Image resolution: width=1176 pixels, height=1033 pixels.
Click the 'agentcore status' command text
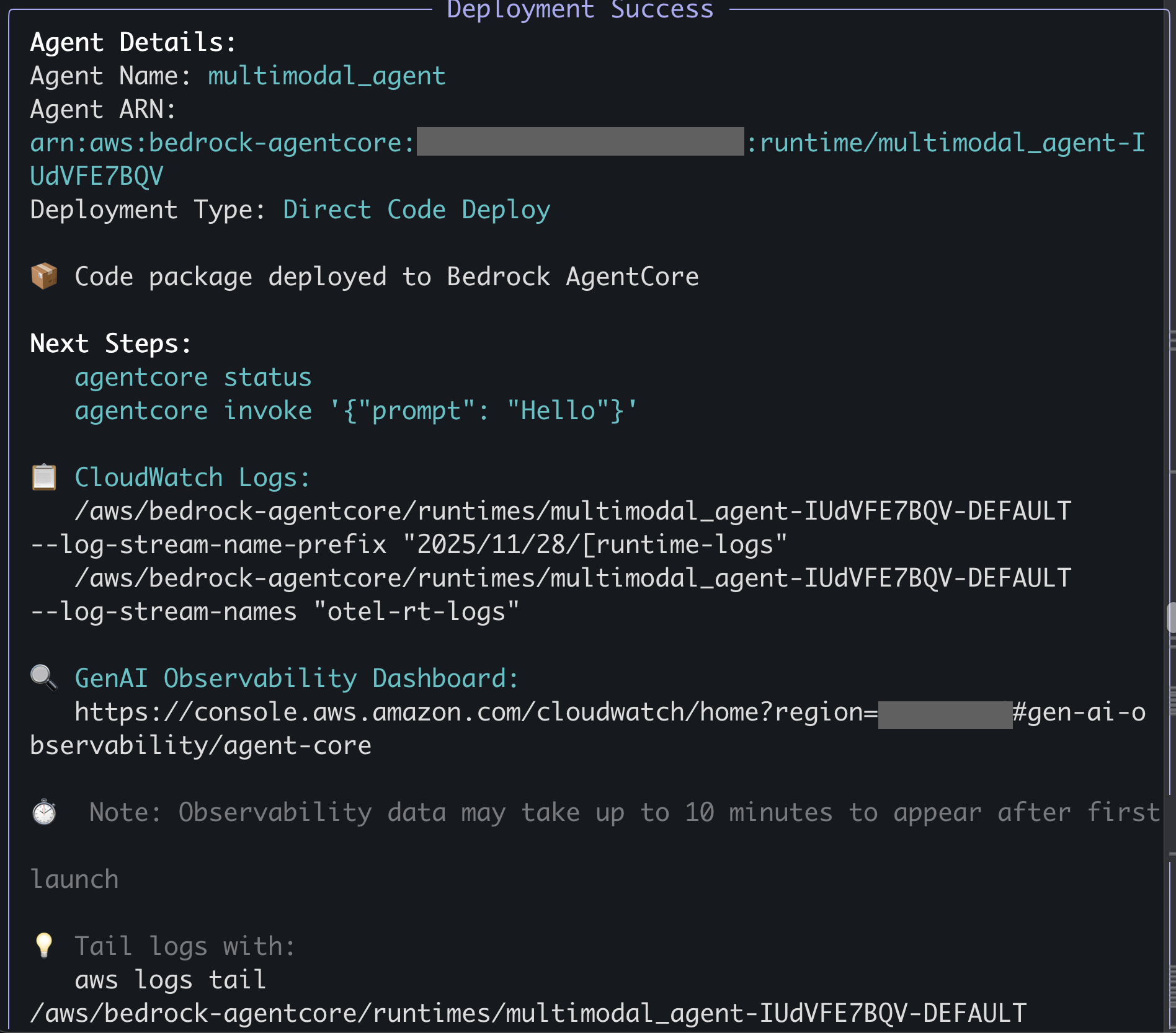click(193, 378)
